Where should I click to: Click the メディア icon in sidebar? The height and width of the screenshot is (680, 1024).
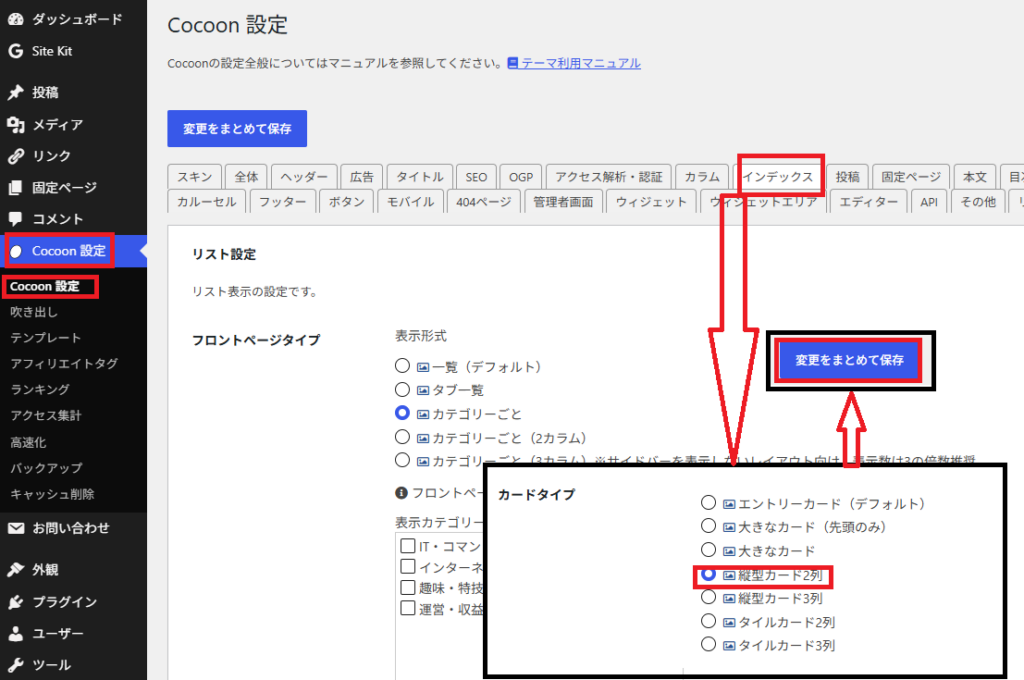(16, 124)
